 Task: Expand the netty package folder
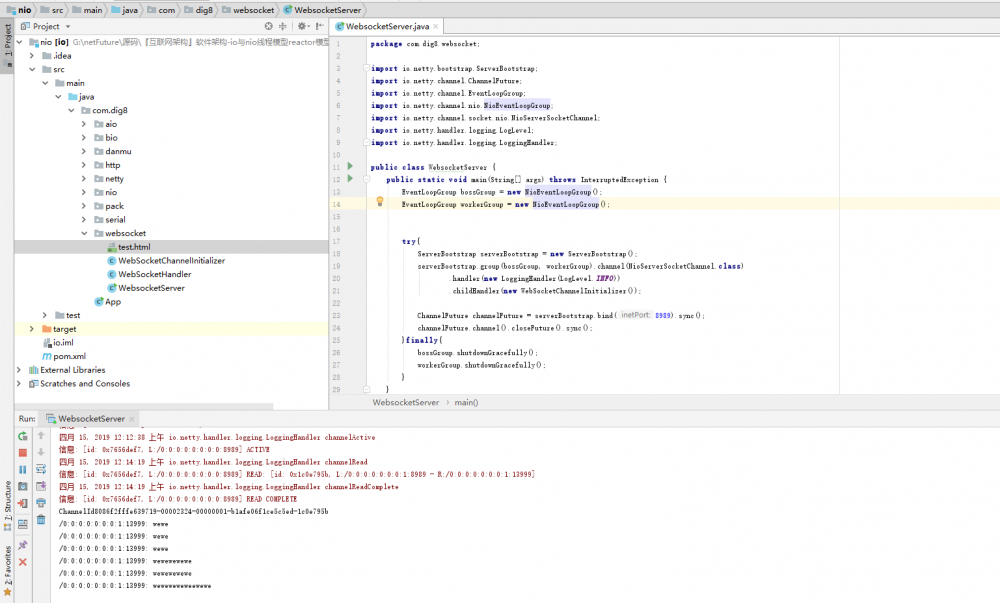pos(84,178)
